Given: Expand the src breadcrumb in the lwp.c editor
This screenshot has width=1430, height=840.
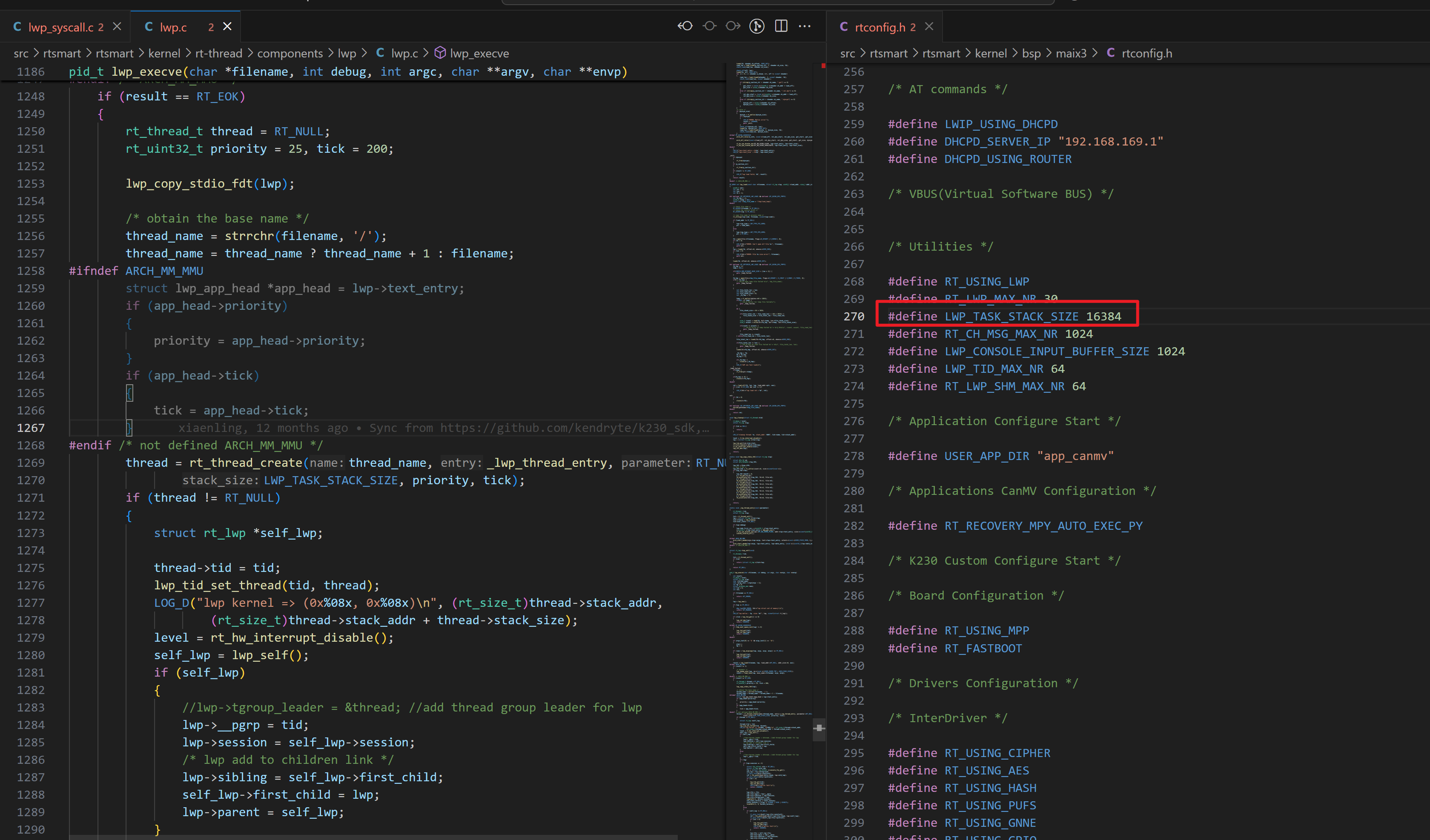Looking at the screenshot, I should pos(21,53).
